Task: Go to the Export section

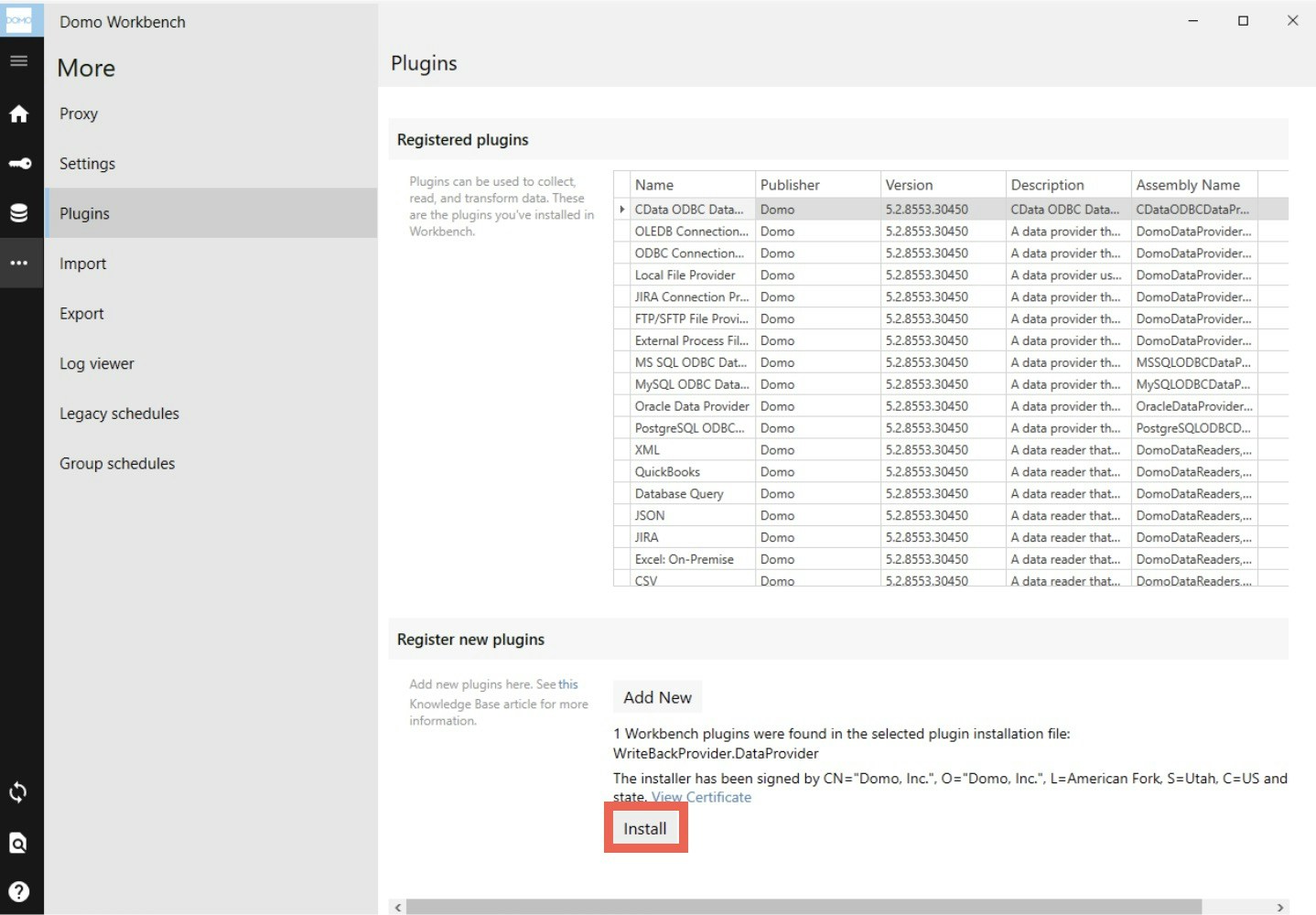Action: [x=210, y=314]
